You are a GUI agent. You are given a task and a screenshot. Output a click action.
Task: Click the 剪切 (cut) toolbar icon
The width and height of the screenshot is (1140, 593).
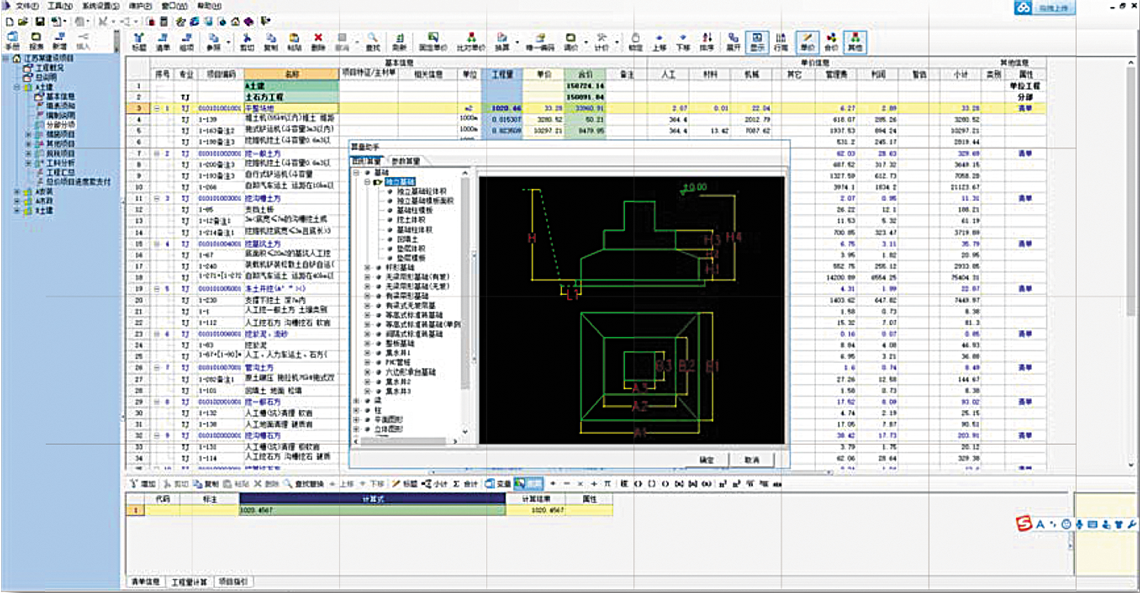click(x=246, y=41)
